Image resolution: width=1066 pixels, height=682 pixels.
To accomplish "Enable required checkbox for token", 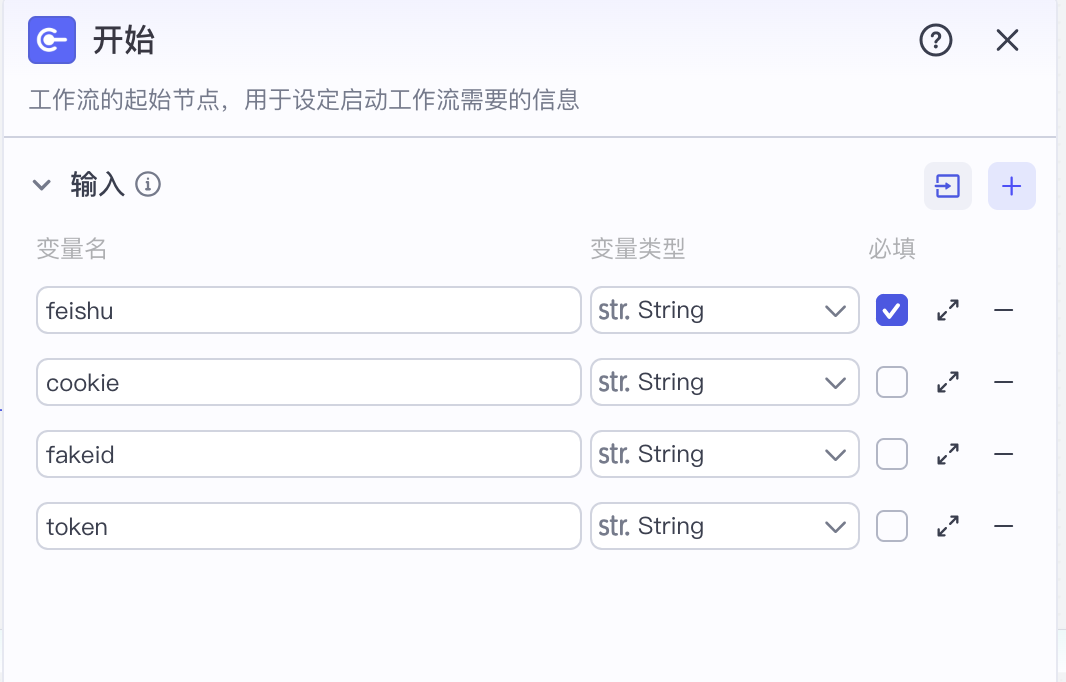I will coord(892,526).
